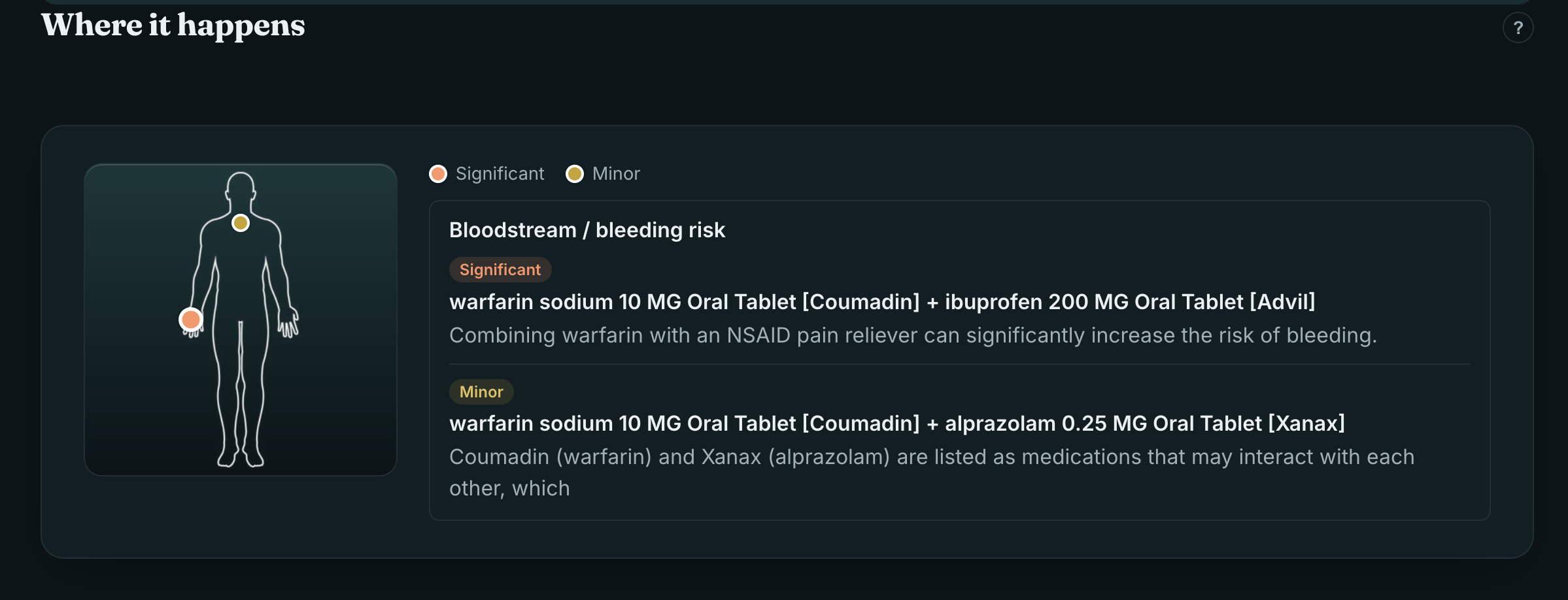The width and height of the screenshot is (1568, 600).
Task: Open the warfarin plus alprazolam interaction title
Action: (897, 424)
